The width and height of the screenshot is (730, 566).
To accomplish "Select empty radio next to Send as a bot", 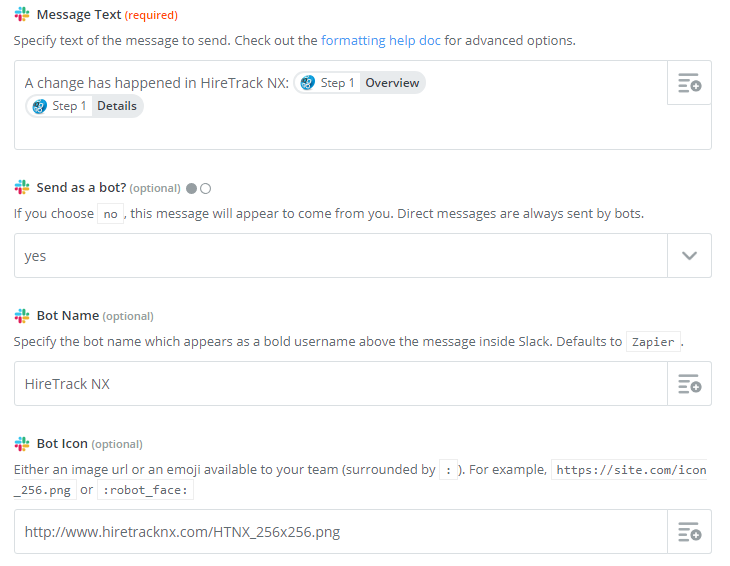I will (205, 189).
